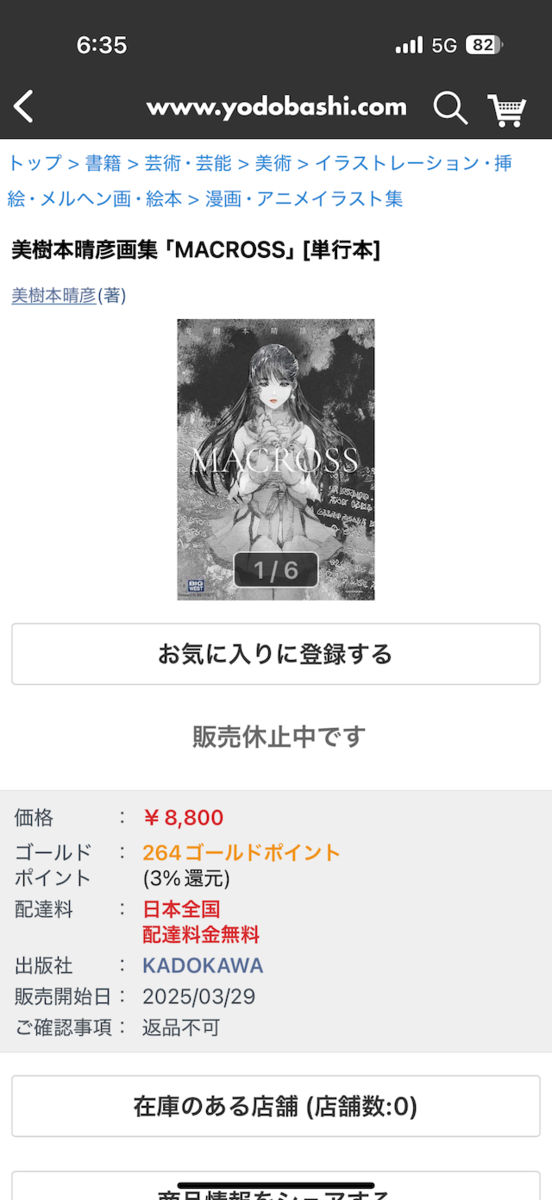This screenshot has height=1200, width=552.
Task: Tap the www.yodobashi.com header title
Action: (x=277, y=107)
